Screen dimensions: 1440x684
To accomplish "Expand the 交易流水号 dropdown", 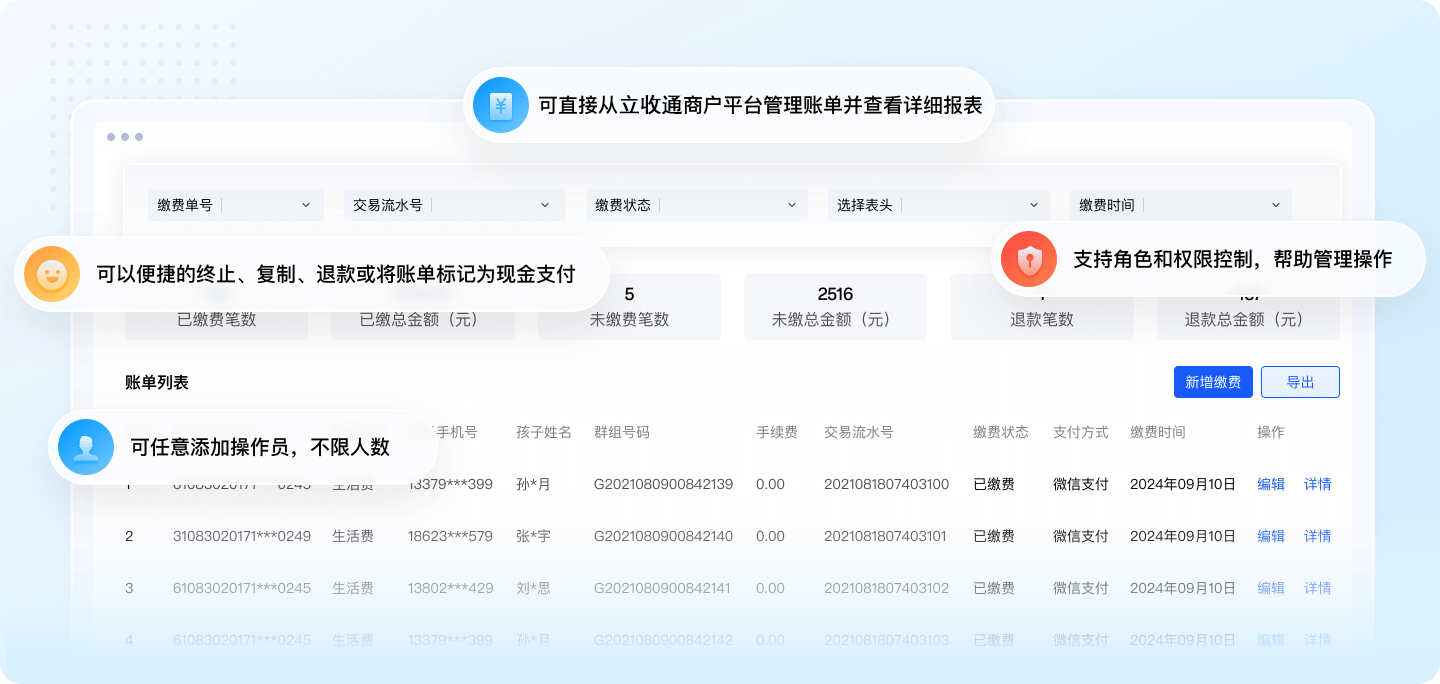I will coord(452,205).
